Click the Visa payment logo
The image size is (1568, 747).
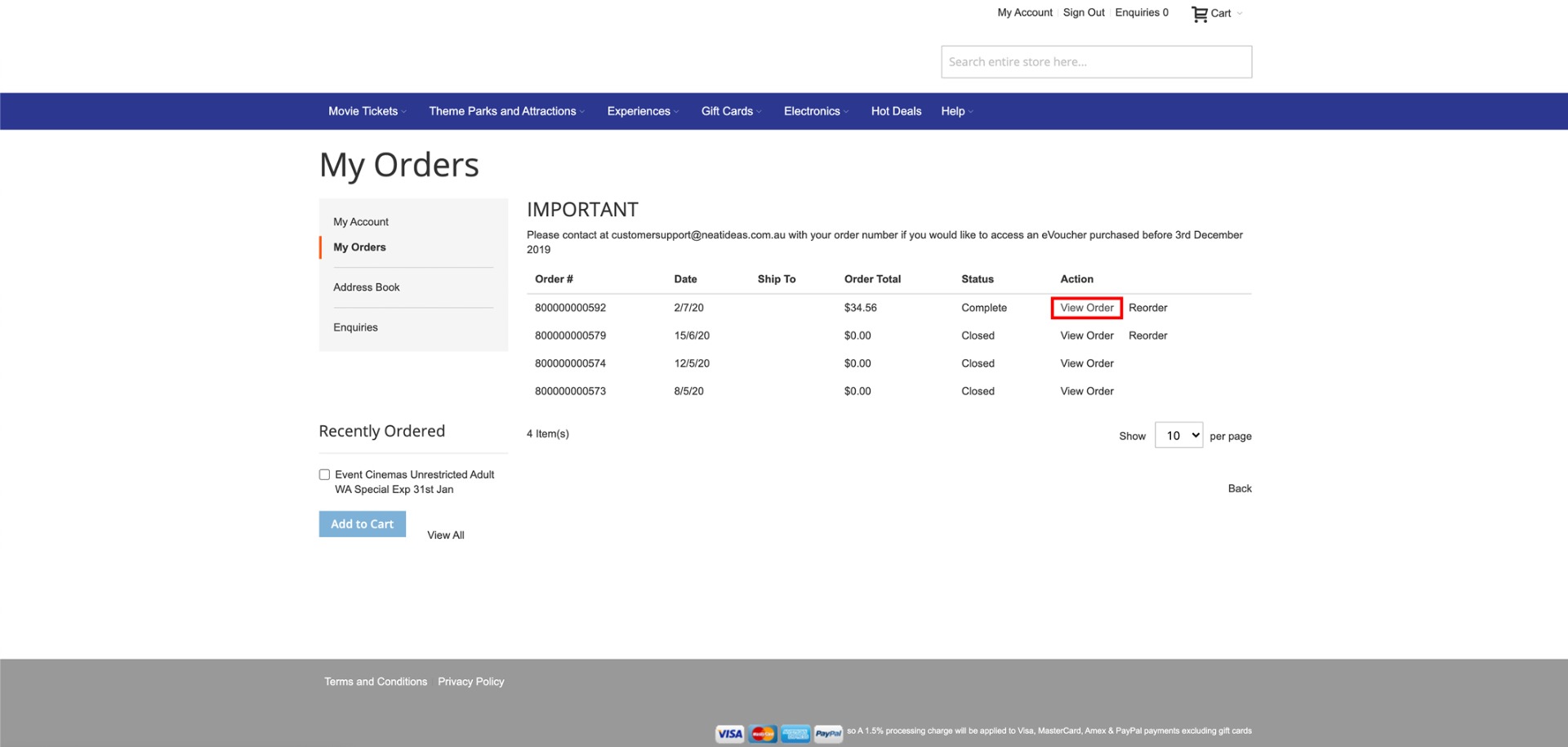pyautogui.click(x=730, y=733)
